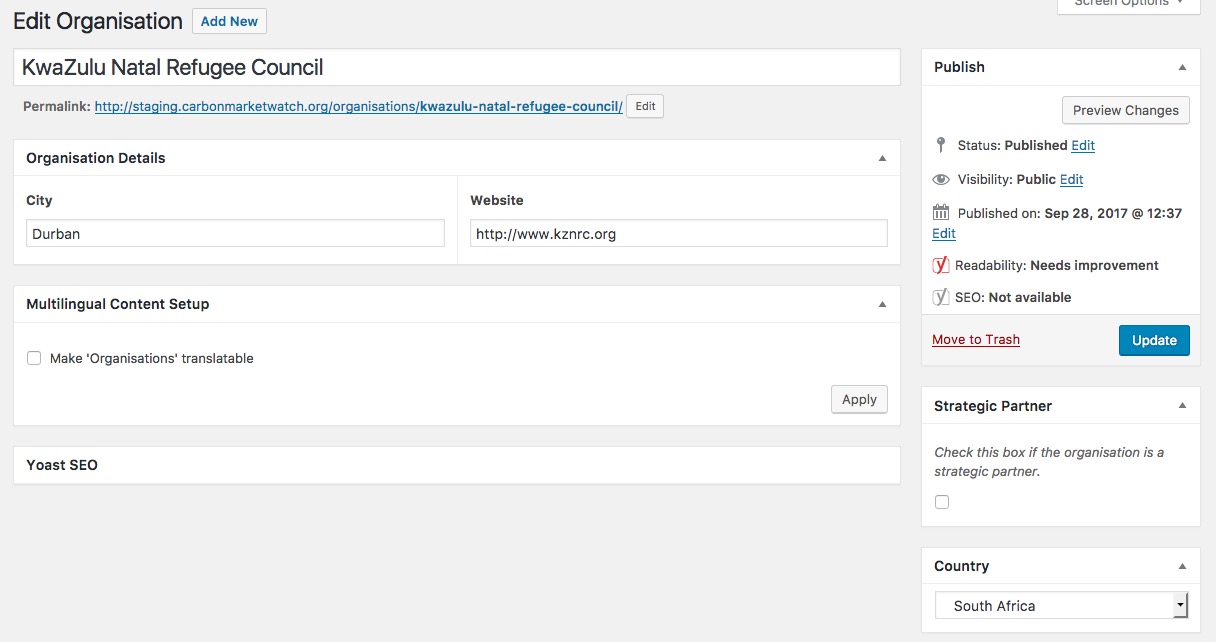
Task: Click the 'Organisation Details' panel title
Action: [x=96, y=158]
